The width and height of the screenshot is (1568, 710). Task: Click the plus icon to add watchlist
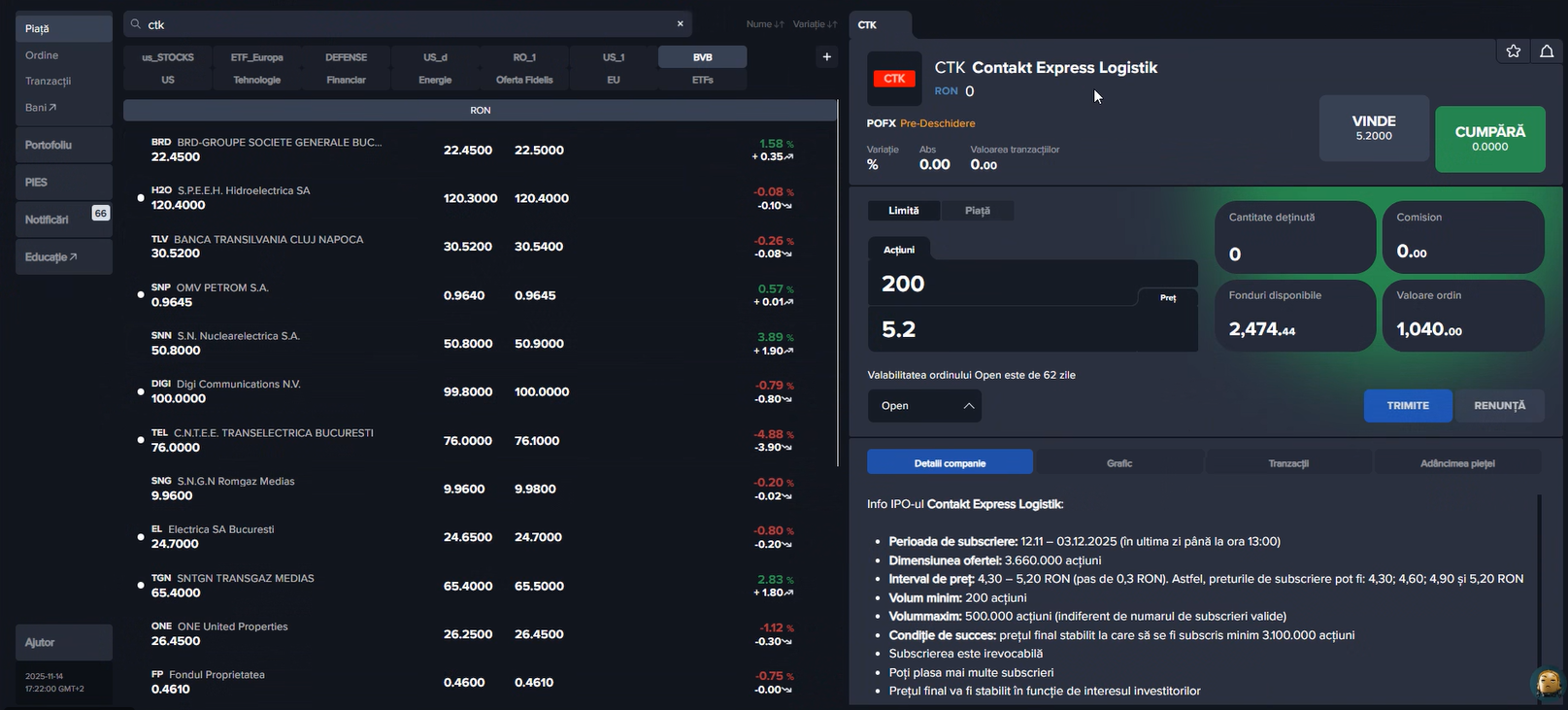tap(826, 57)
